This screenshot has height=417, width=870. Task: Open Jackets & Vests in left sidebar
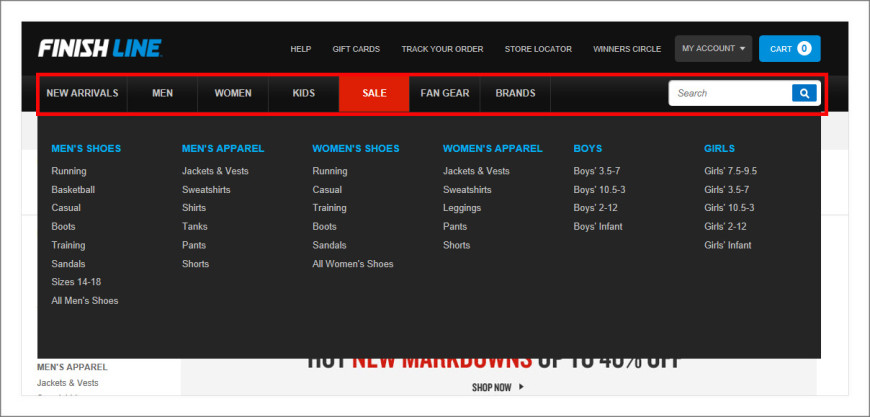pyautogui.click(x=68, y=383)
